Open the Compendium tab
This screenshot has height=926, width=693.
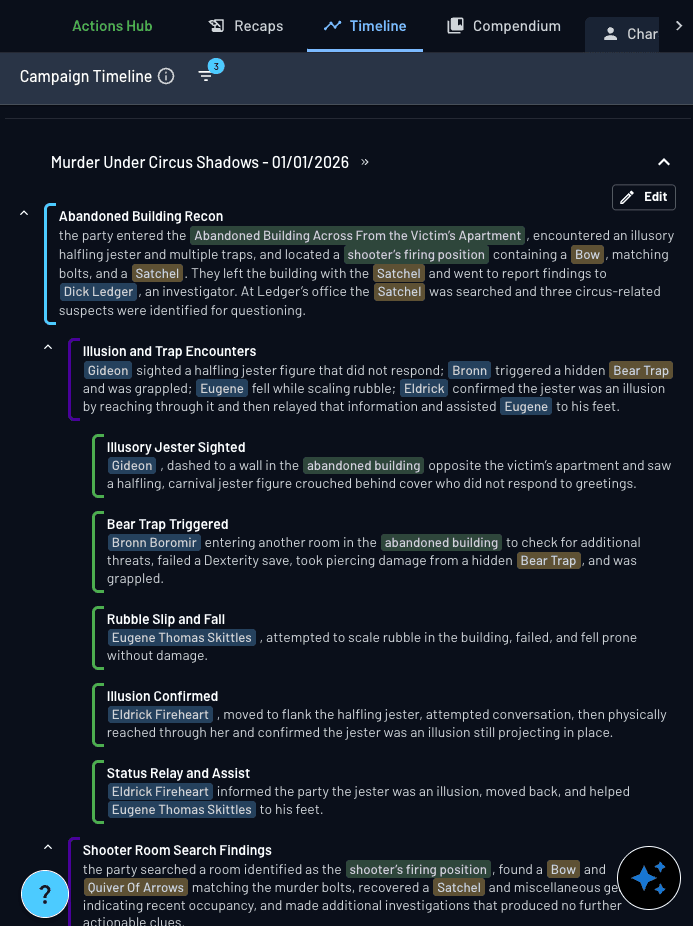[x=503, y=25]
